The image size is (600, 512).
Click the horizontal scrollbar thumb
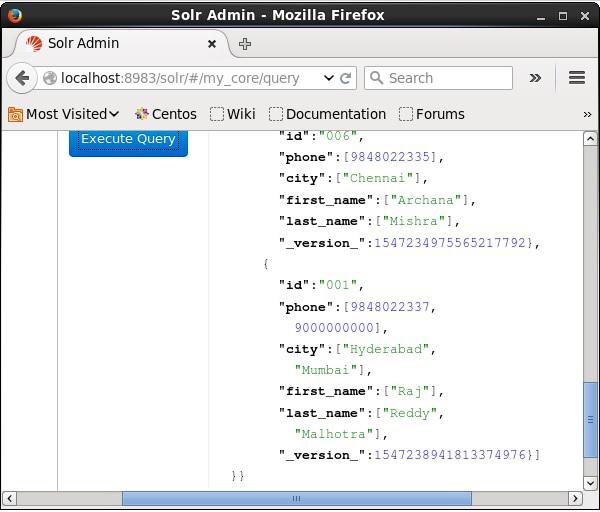pyautogui.click(x=296, y=498)
